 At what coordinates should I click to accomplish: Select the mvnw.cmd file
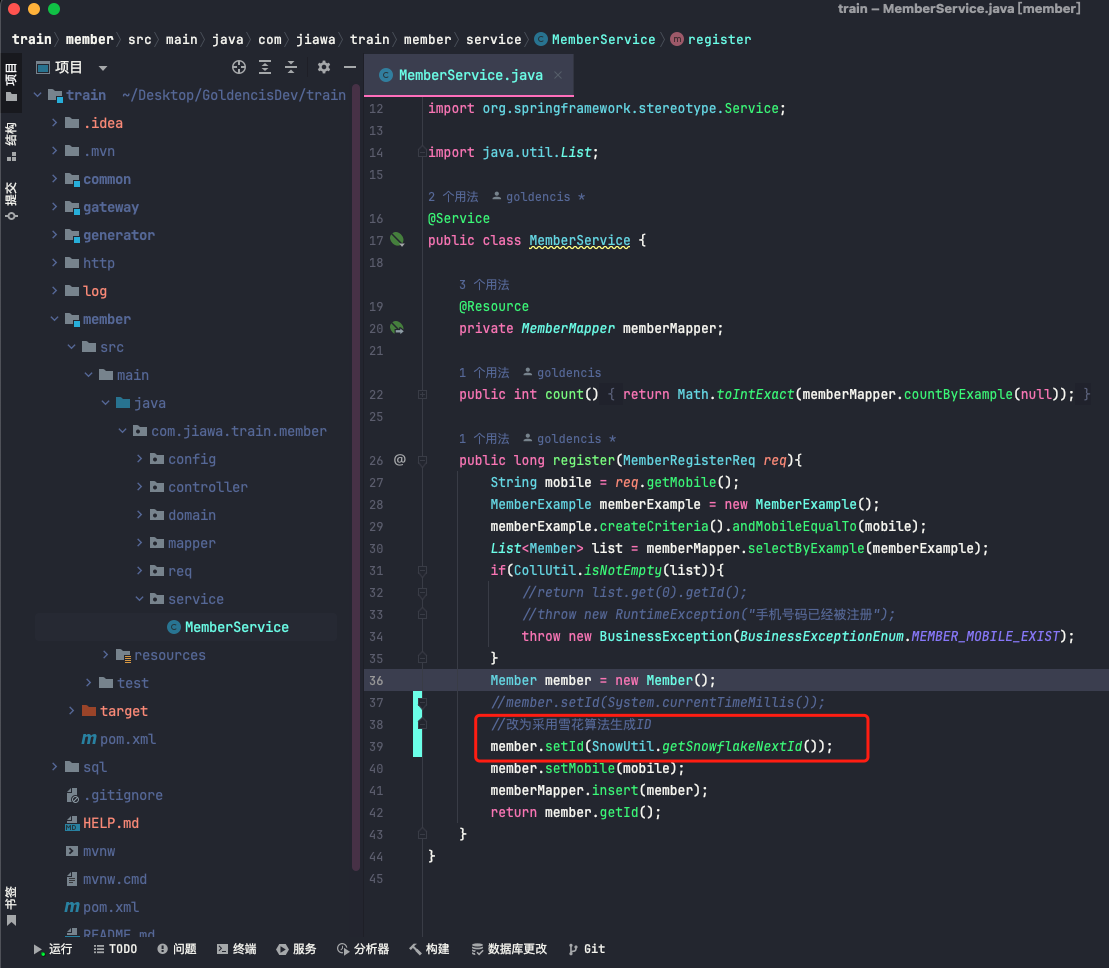coord(106,879)
